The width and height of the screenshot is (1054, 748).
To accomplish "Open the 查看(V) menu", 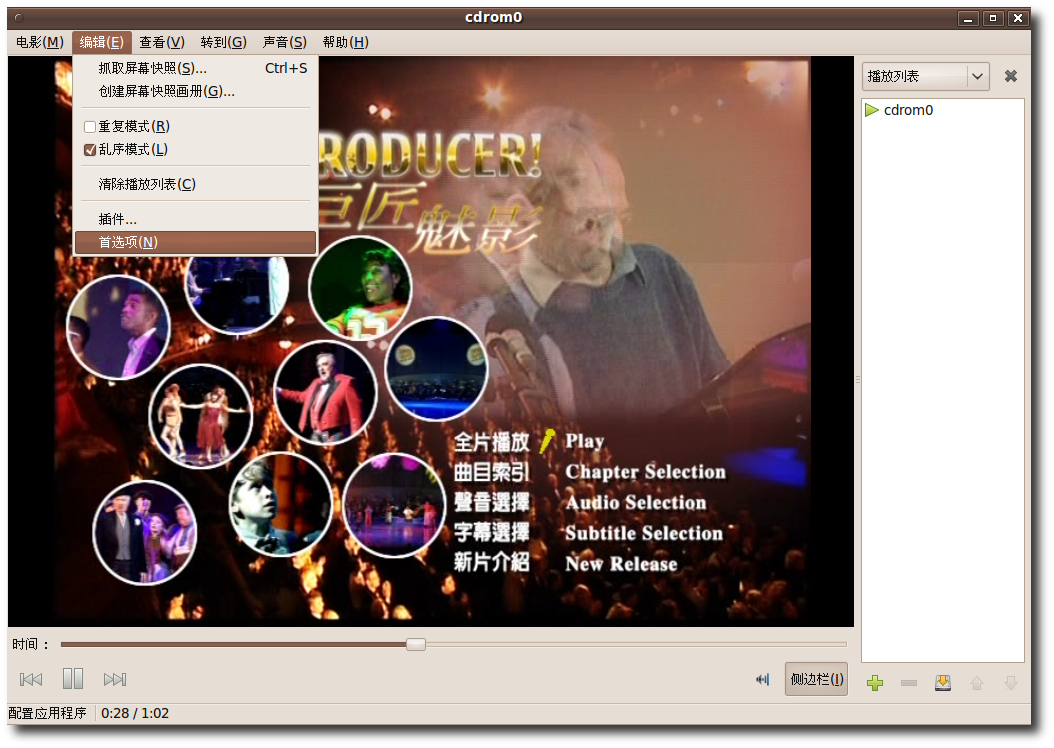I will [162, 42].
